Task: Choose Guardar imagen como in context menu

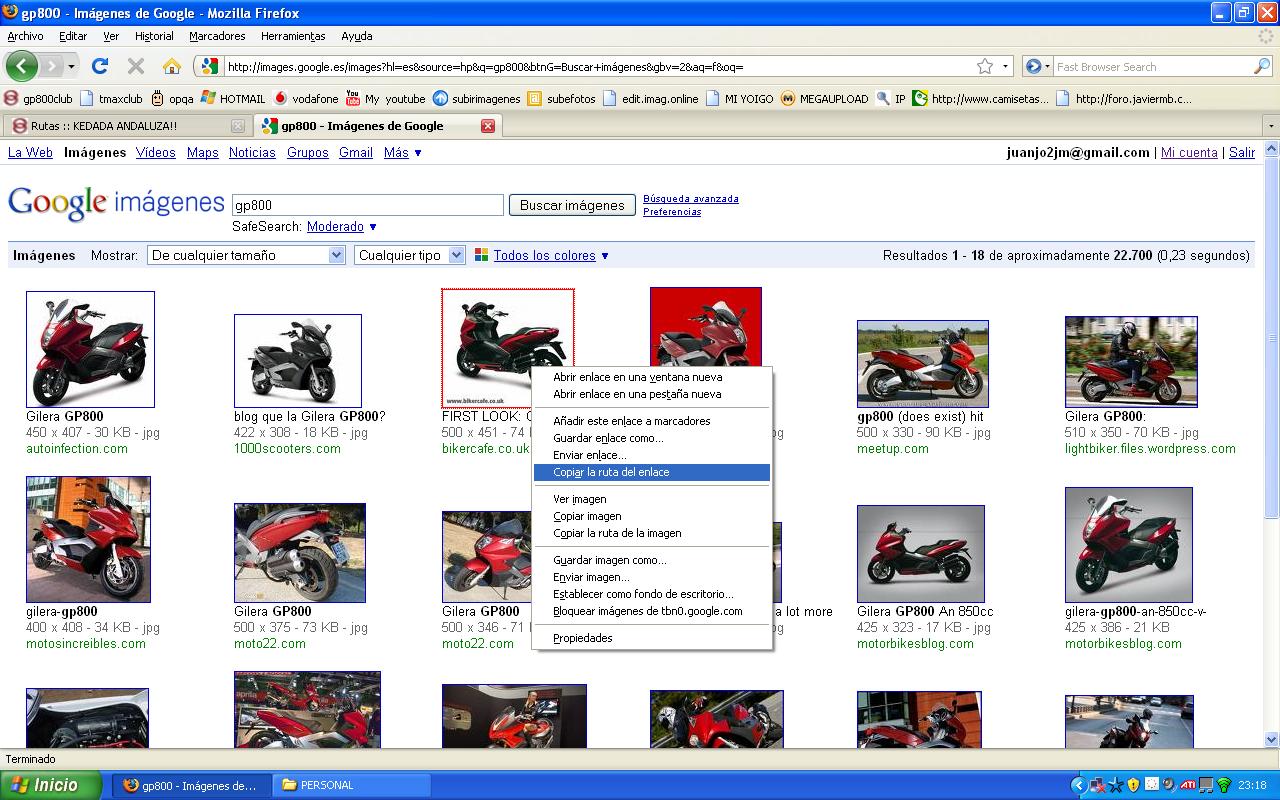Action: (x=652, y=560)
